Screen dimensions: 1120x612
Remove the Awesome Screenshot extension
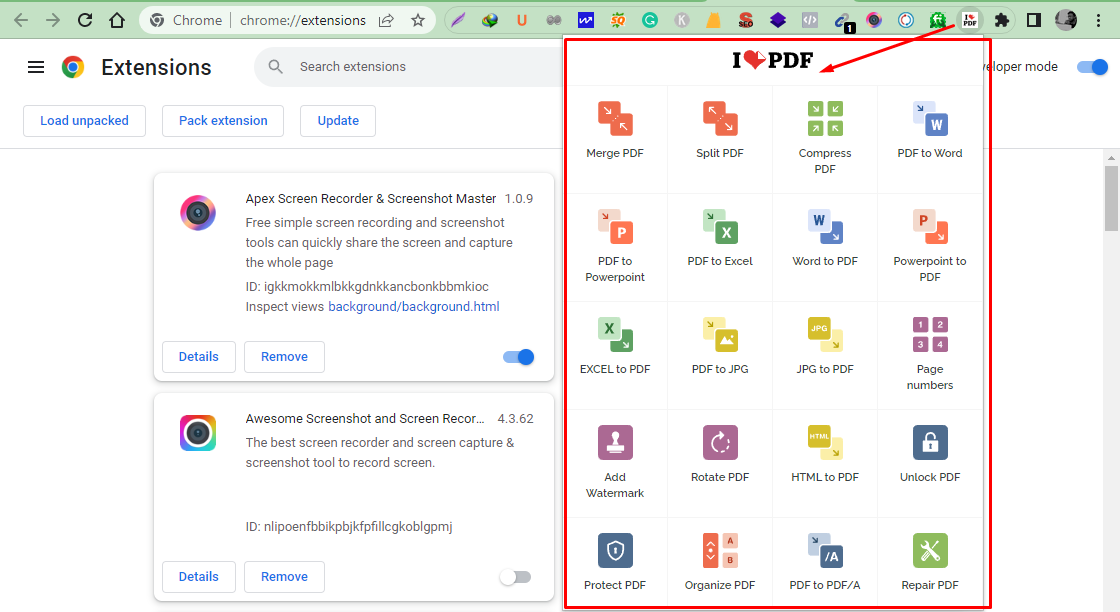tap(284, 577)
